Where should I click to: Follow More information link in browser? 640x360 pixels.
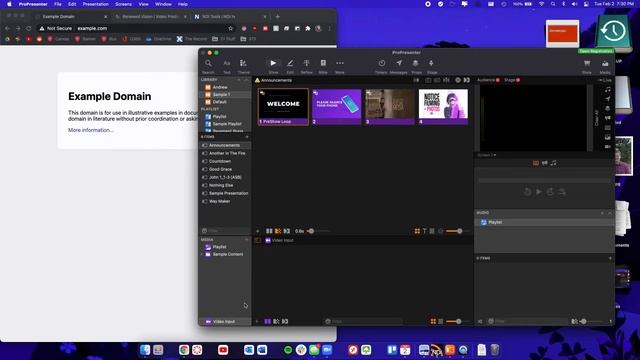[x=91, y=130]
